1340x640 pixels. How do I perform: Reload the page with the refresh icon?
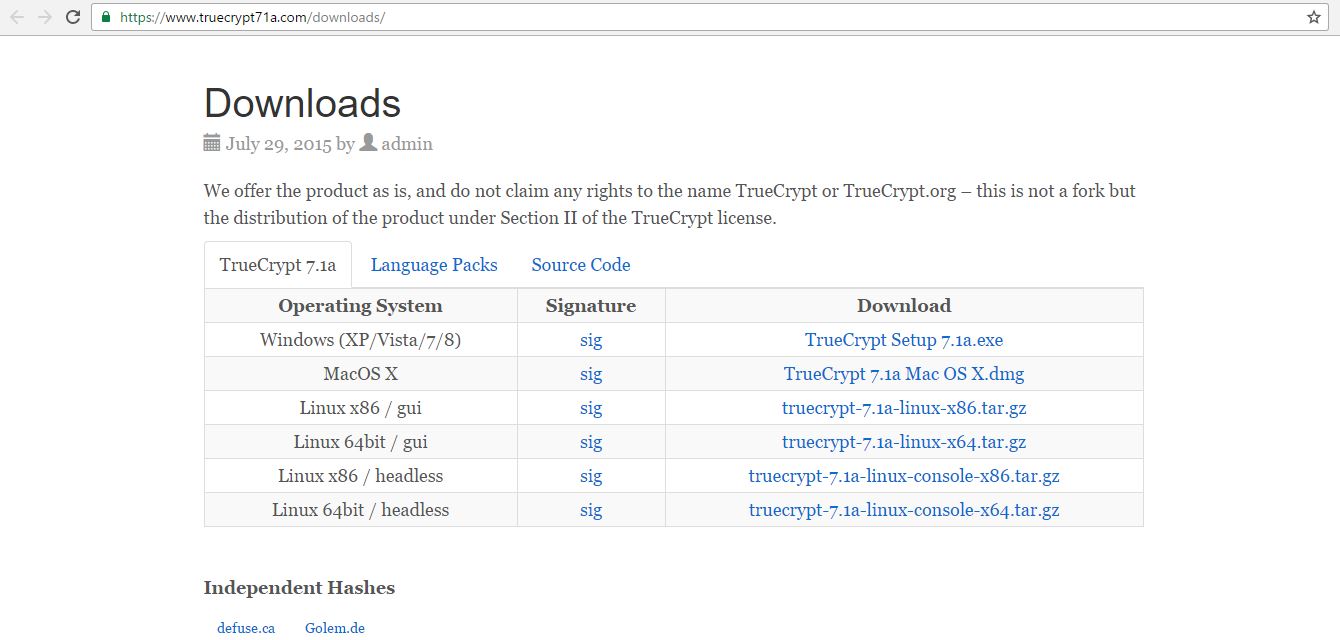click(73, 17)
